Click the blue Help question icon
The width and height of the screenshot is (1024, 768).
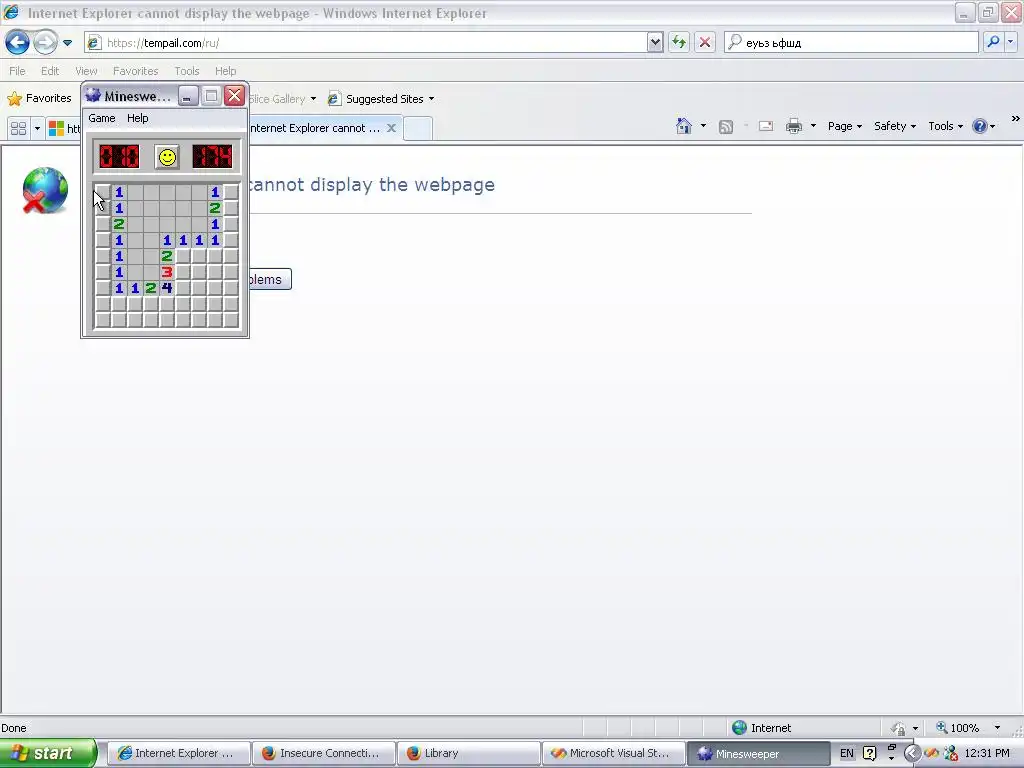[980, 126]
